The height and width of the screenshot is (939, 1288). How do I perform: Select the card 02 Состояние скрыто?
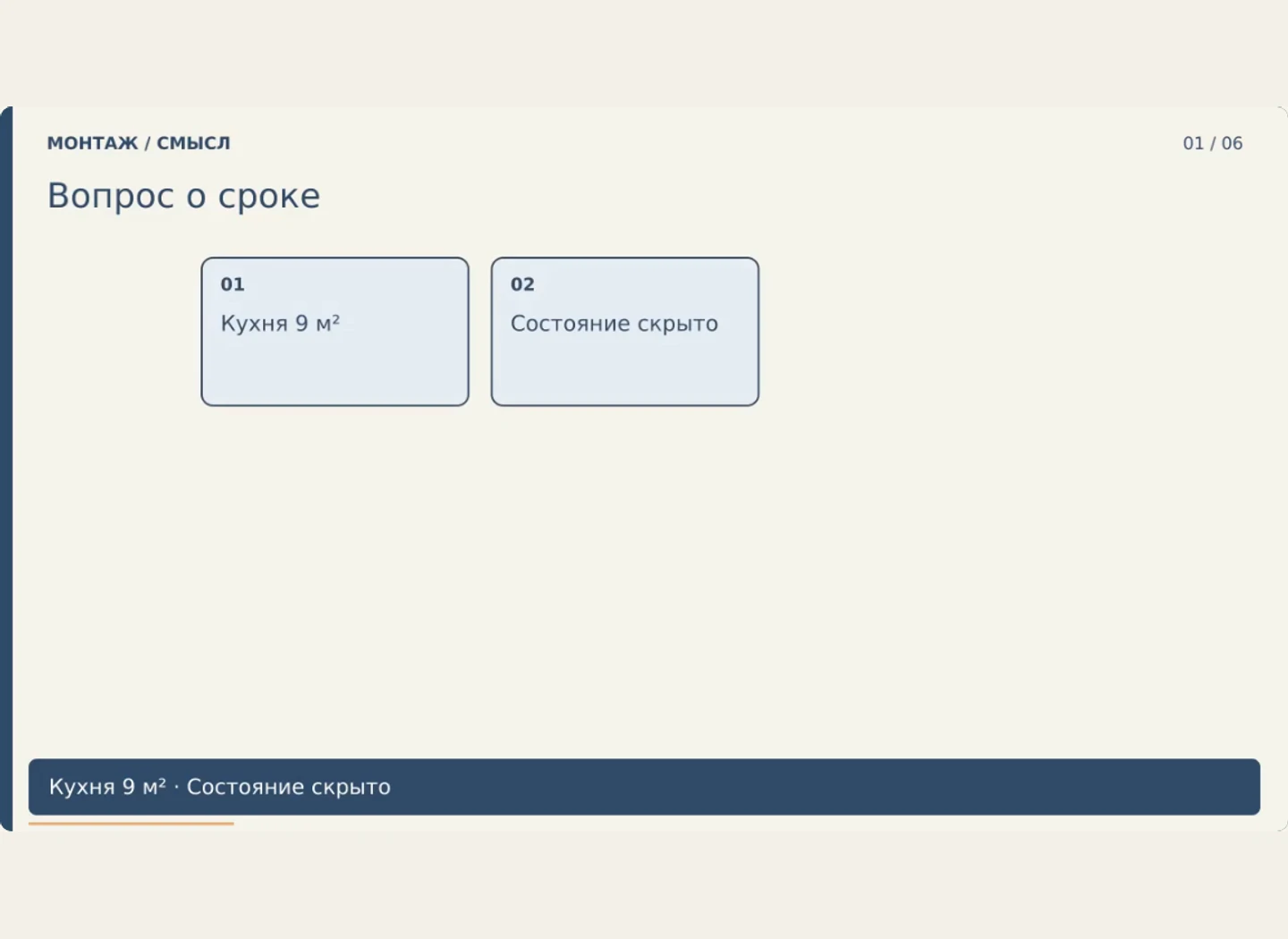[x=624, y=332]
